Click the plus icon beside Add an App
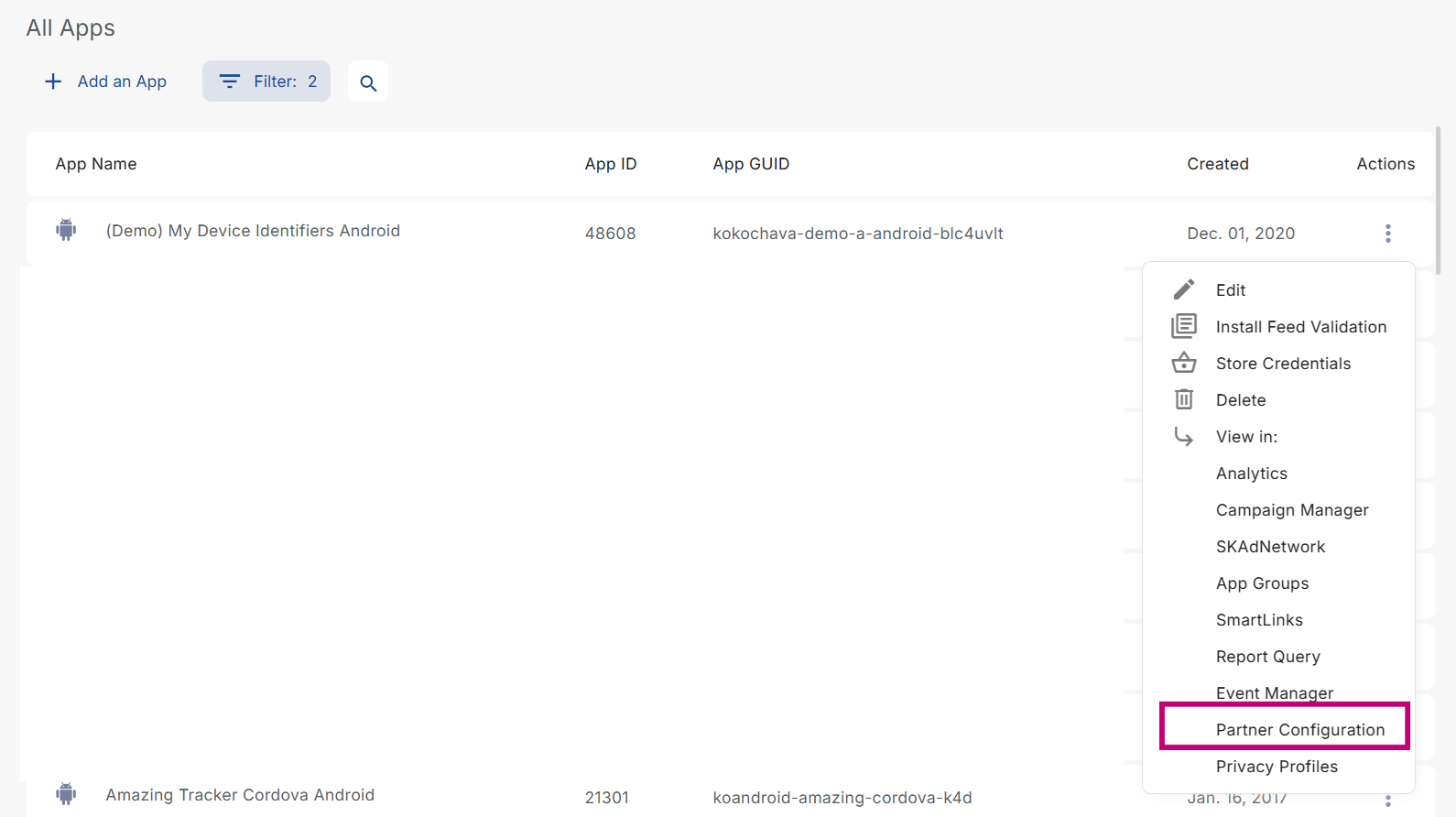Screen dimensions: 1456x817 tap(53, 82)
